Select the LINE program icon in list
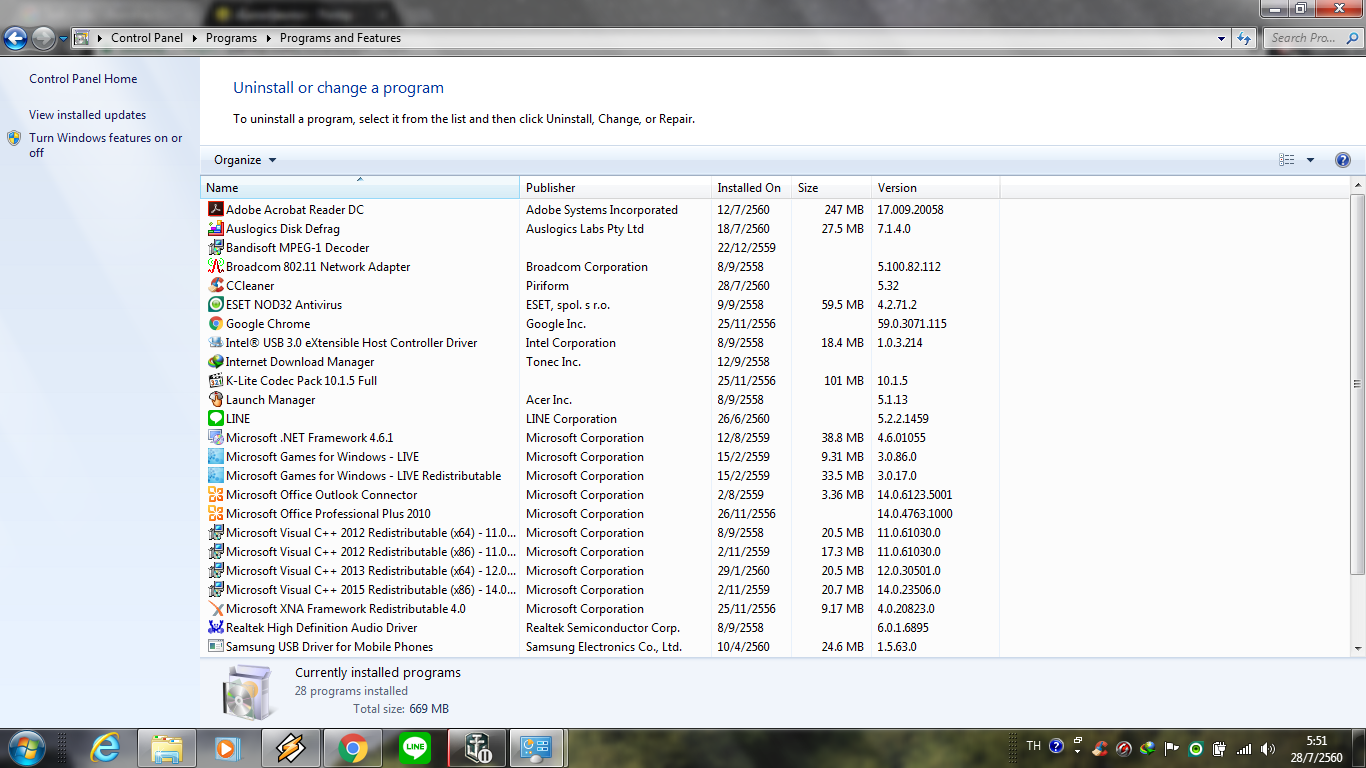1366x768 pixels. pos(215,419)
